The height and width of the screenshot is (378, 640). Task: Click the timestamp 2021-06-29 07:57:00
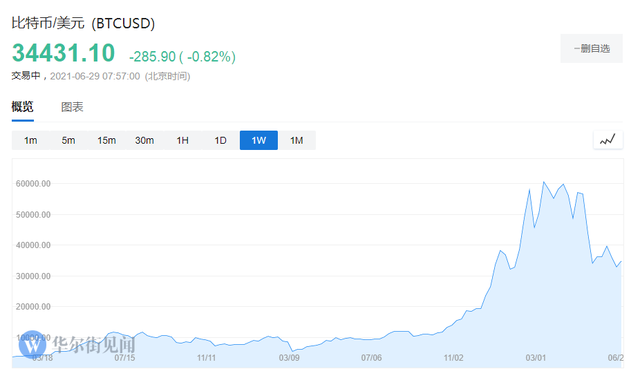point(95,76)
